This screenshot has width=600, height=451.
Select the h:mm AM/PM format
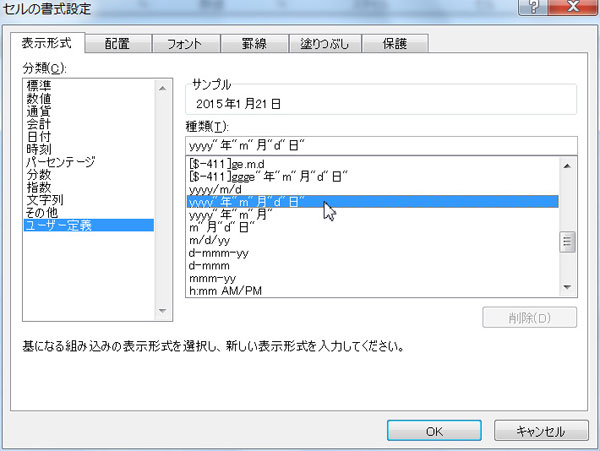(226, 291)
